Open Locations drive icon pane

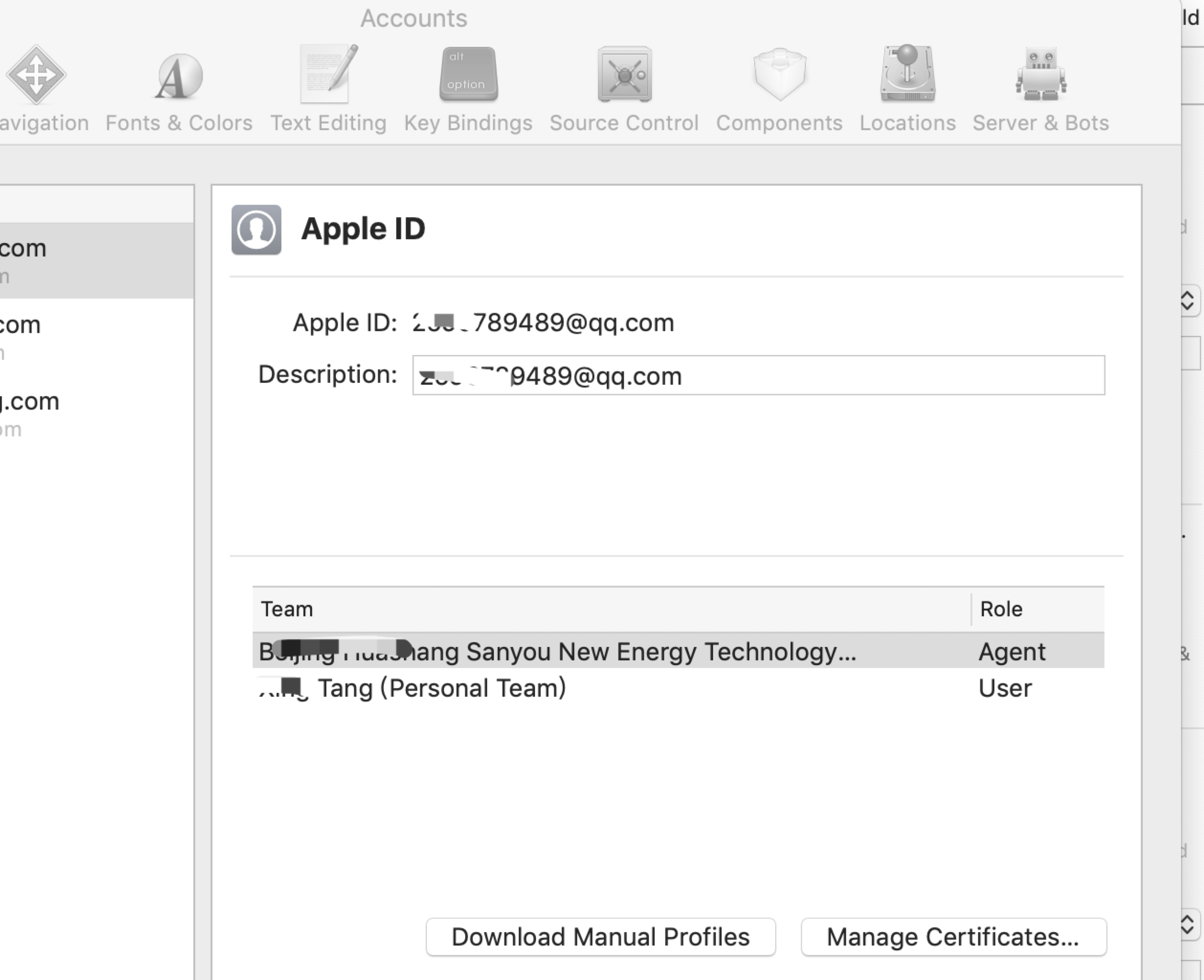(907, 75)
